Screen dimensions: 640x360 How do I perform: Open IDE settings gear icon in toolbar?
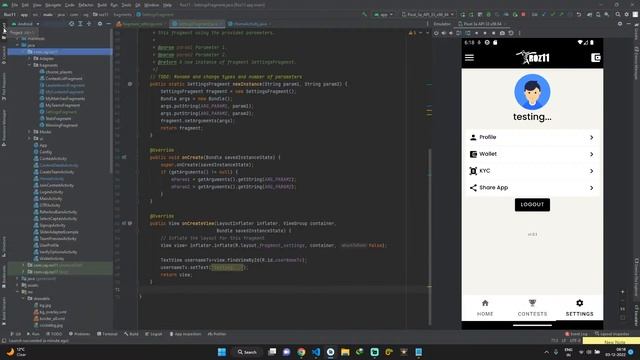[627, 14]
